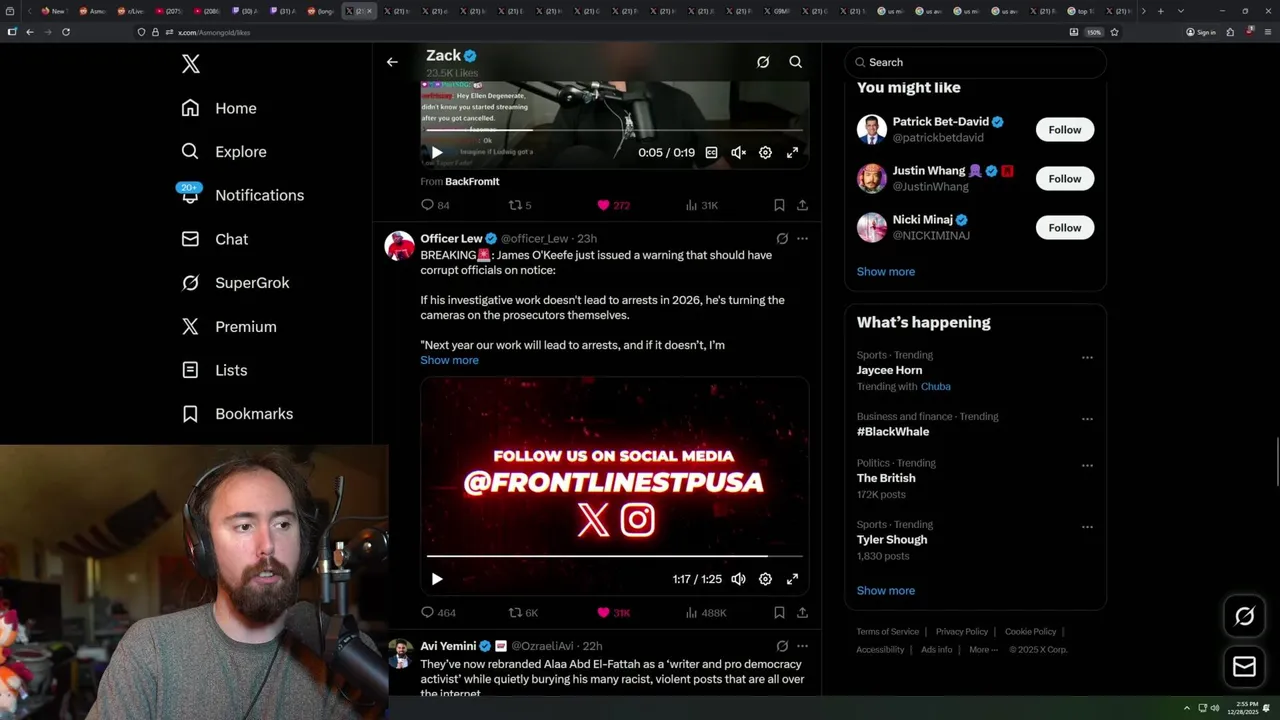The height and width of the screenshot is (720, 1280).
Task: Open settings on the BackFromIt video
Action: click(765, 153)
